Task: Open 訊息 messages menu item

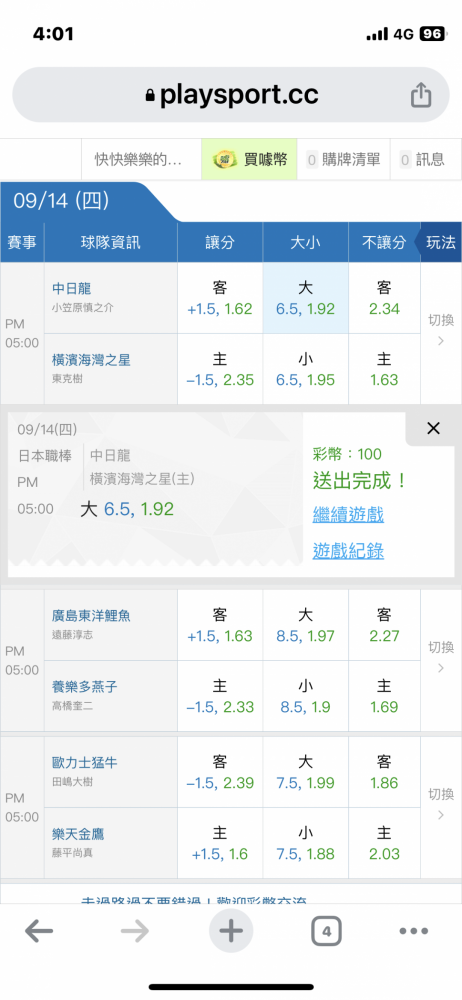Action: pos(422,159)
